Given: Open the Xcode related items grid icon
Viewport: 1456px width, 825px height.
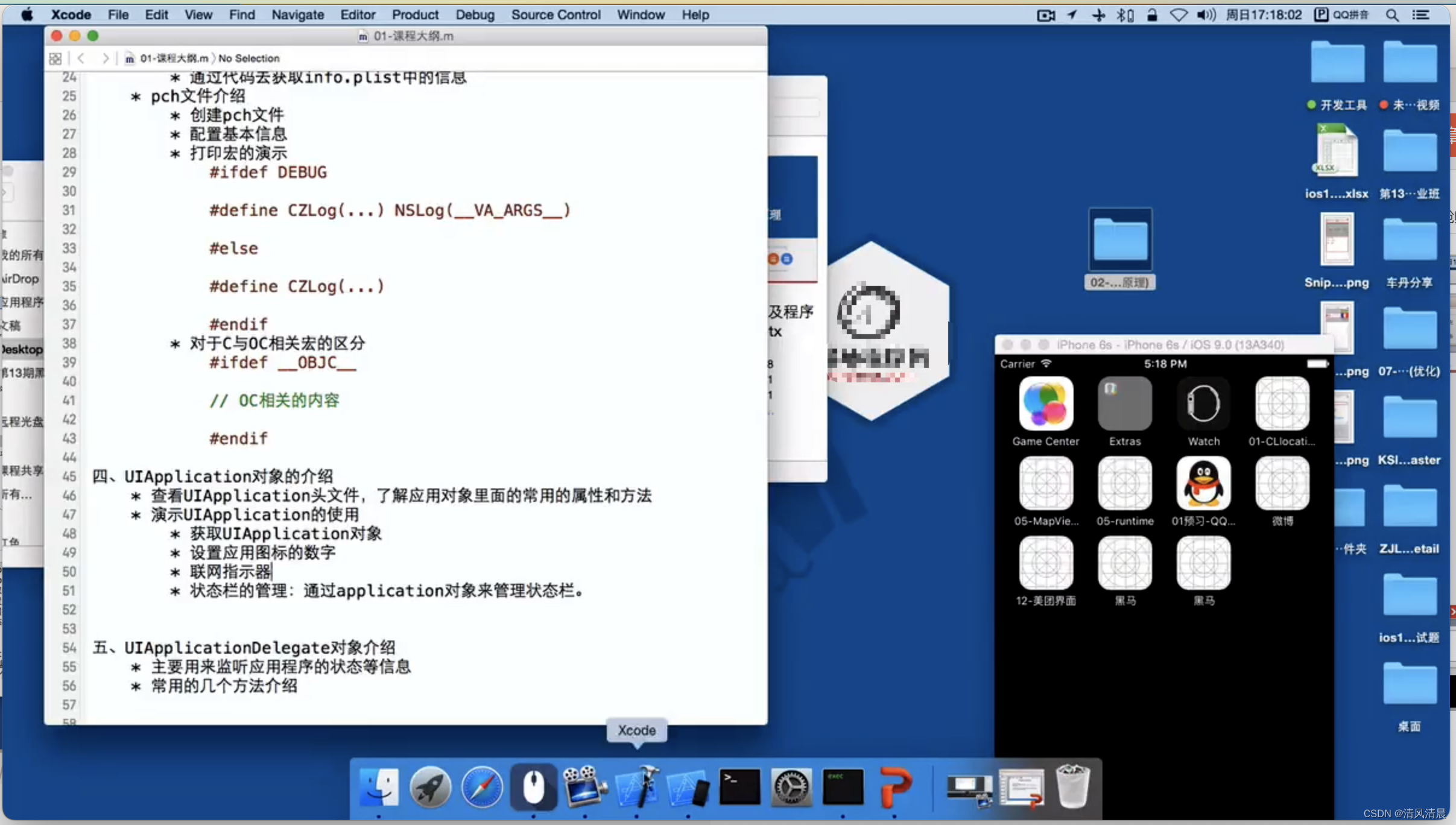Looking at the screenshot, I should (x=55, y=58).
